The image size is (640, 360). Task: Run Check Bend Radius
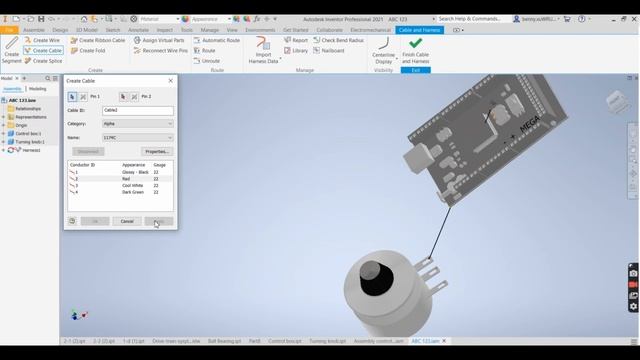[338, 40]
